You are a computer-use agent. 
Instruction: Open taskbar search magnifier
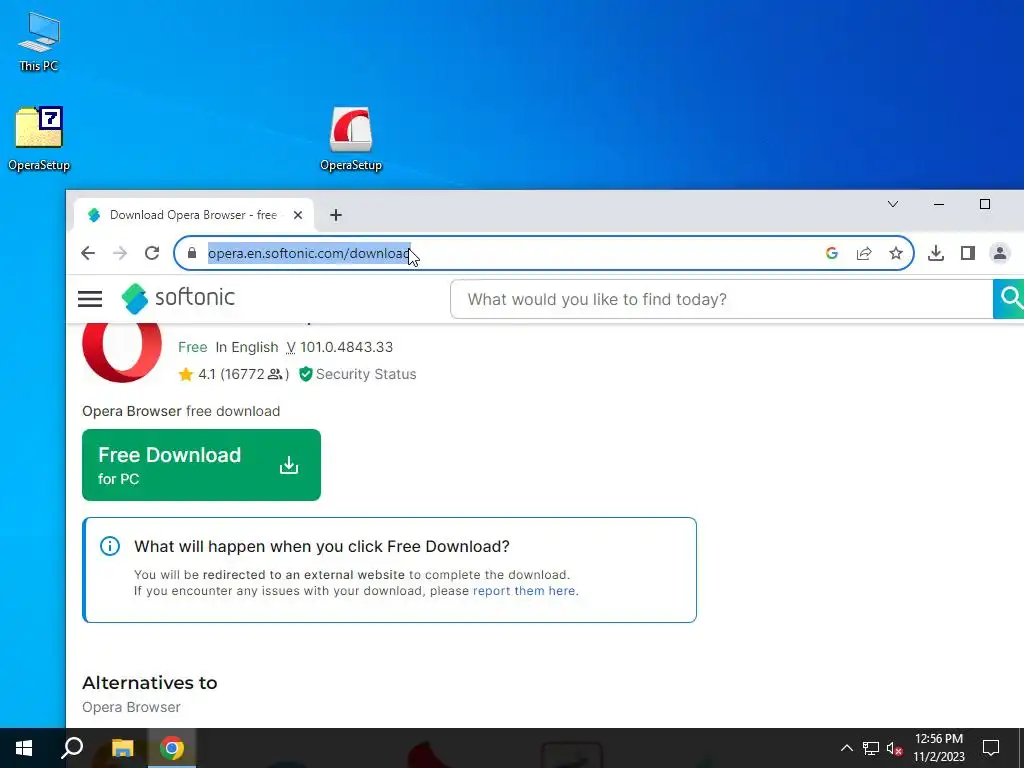(72, 748)
